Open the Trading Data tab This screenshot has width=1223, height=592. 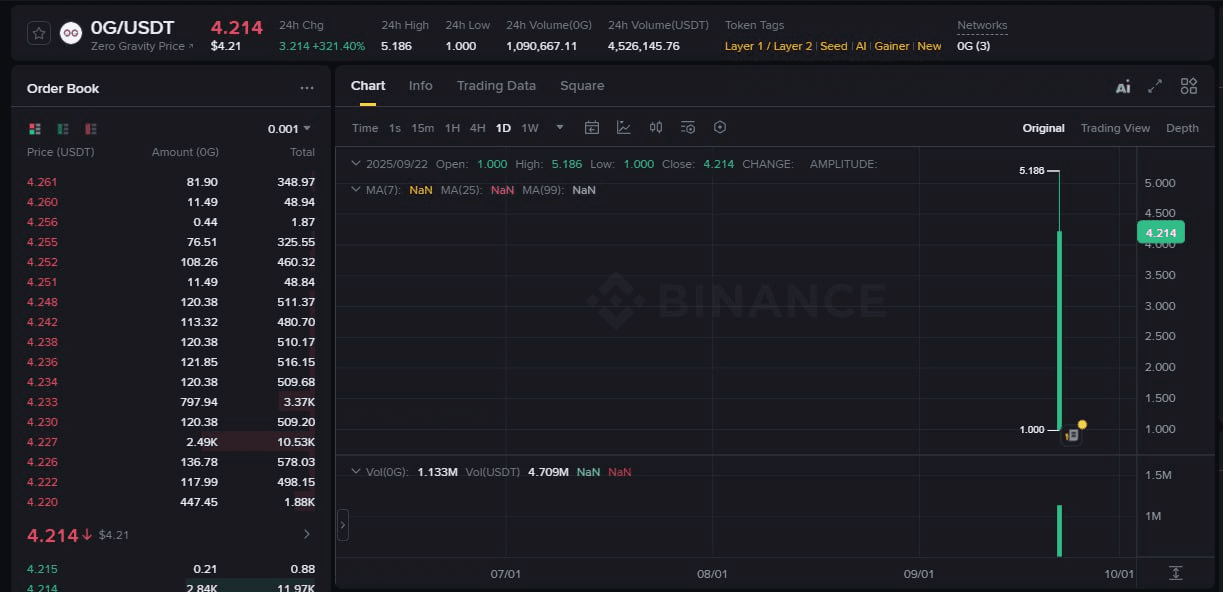coord(496,86)
